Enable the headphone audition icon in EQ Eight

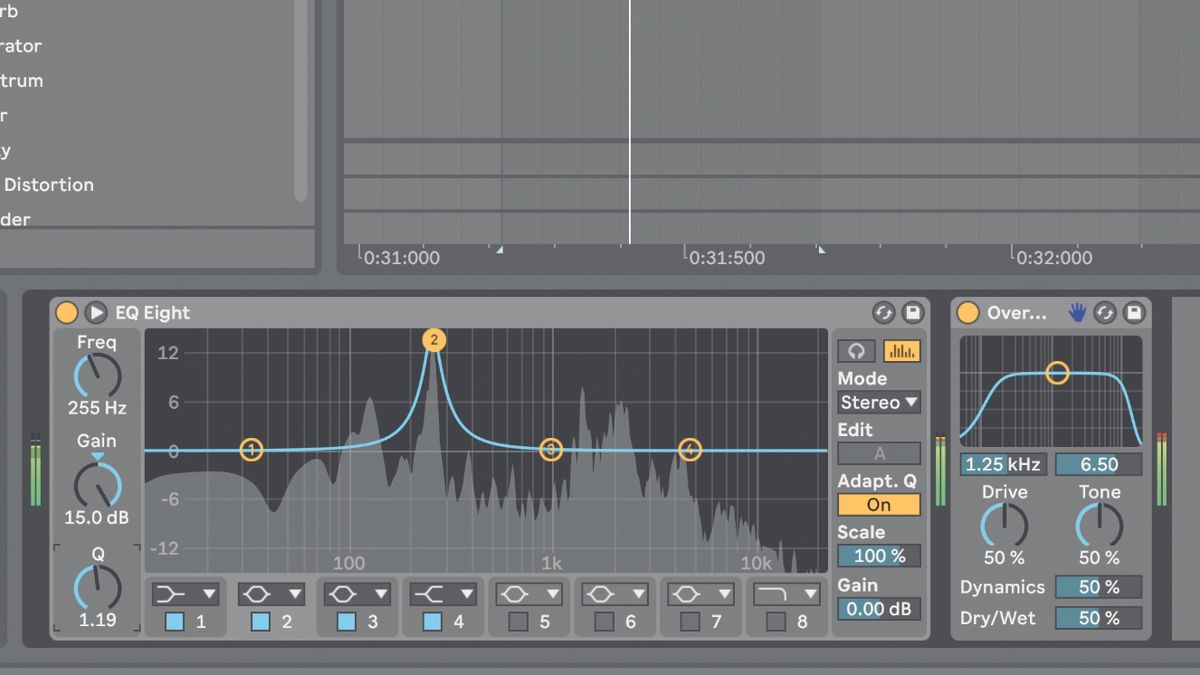(855, 351)
